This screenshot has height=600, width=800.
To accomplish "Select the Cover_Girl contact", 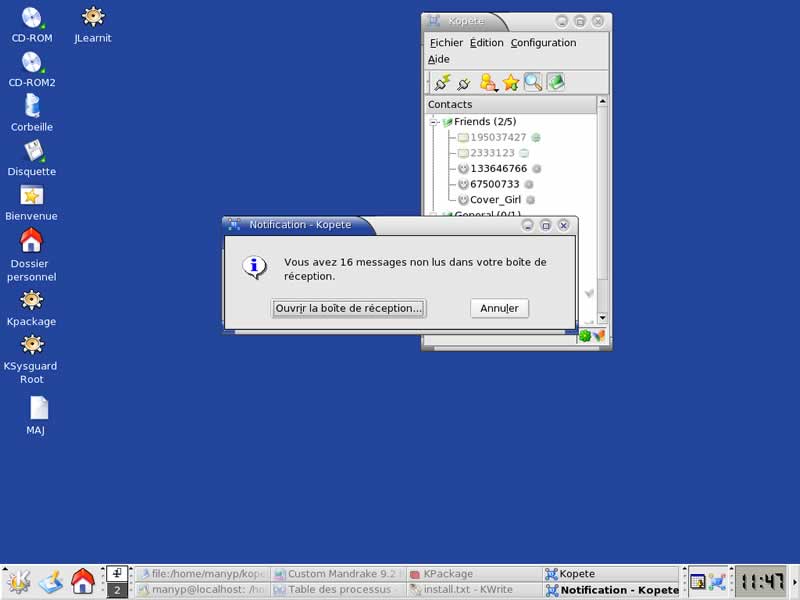I will point(495,199).
